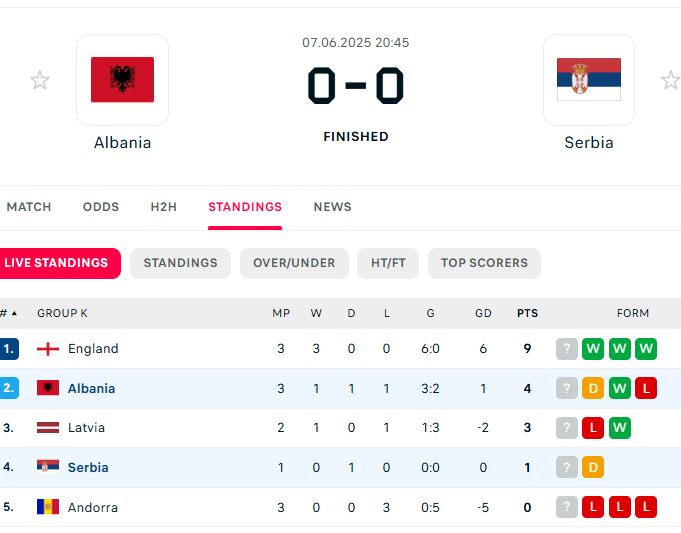Sort standings by GD column header
Screen dimensions: 681x533
click(x=483, y=313)
